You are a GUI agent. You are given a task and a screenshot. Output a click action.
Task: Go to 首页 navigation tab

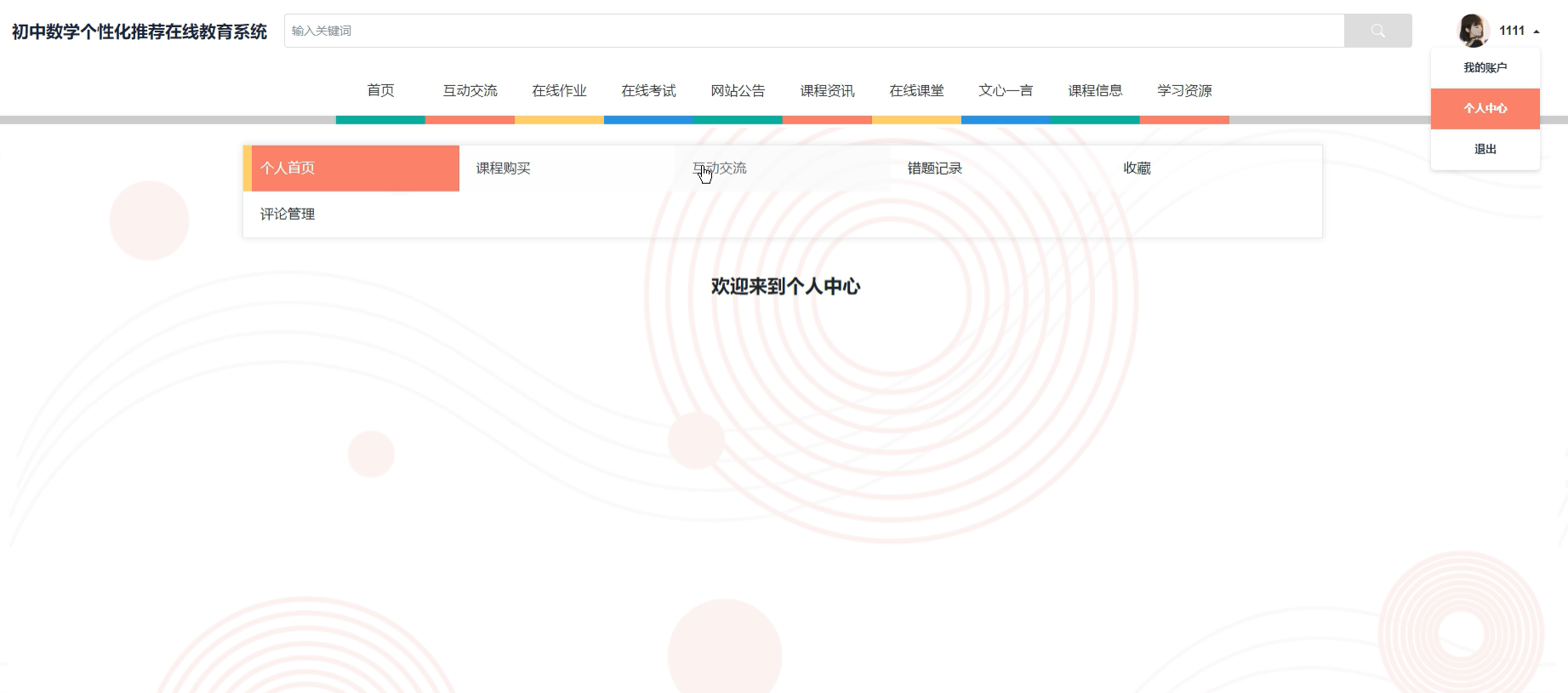click(x=380, y=90)
